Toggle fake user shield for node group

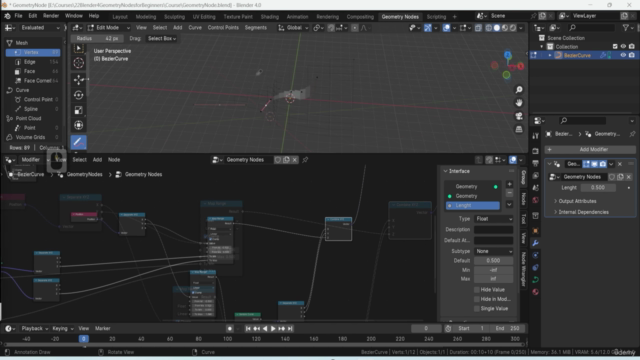(278, 160)
